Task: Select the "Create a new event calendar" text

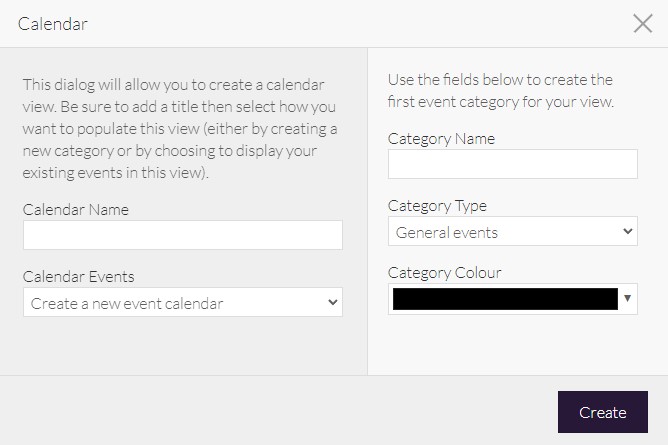Action: (127, 303)
